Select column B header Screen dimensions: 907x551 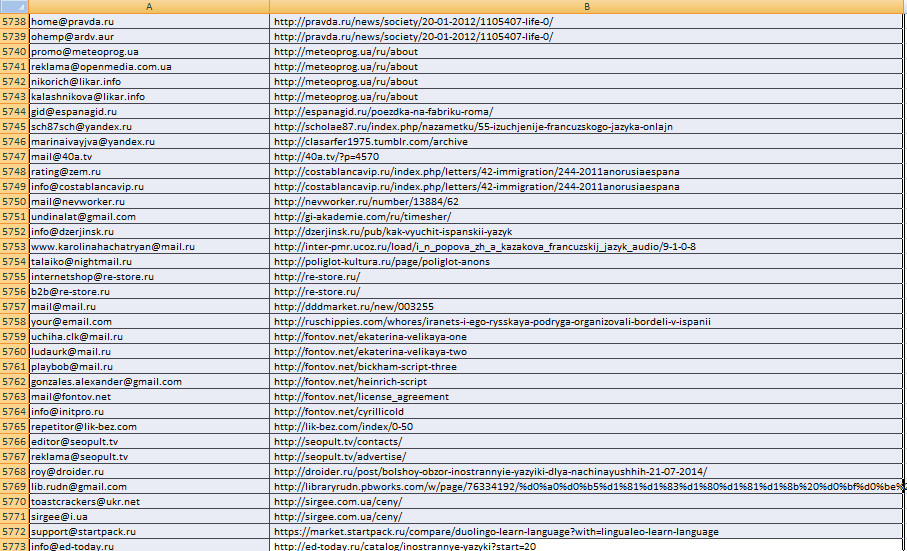point(587,6)
